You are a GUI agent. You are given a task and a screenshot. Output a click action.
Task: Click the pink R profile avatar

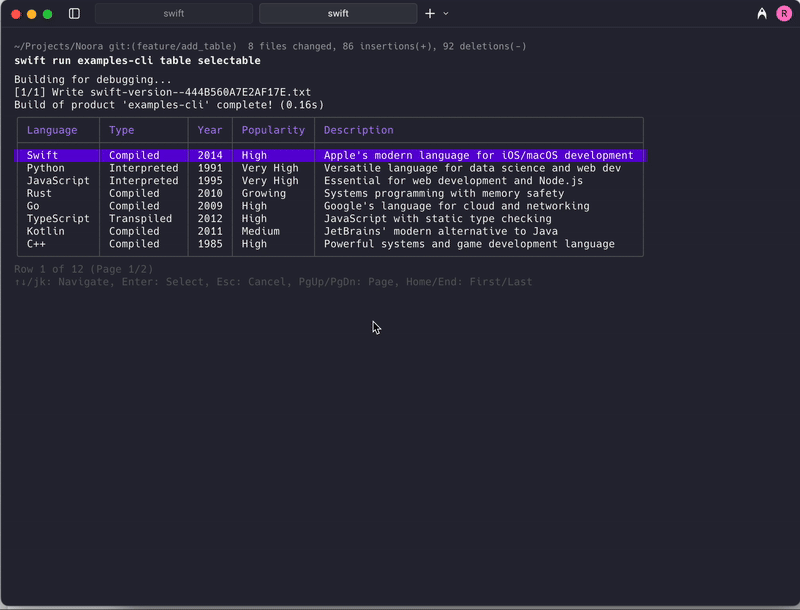click(x=785, y=14)
